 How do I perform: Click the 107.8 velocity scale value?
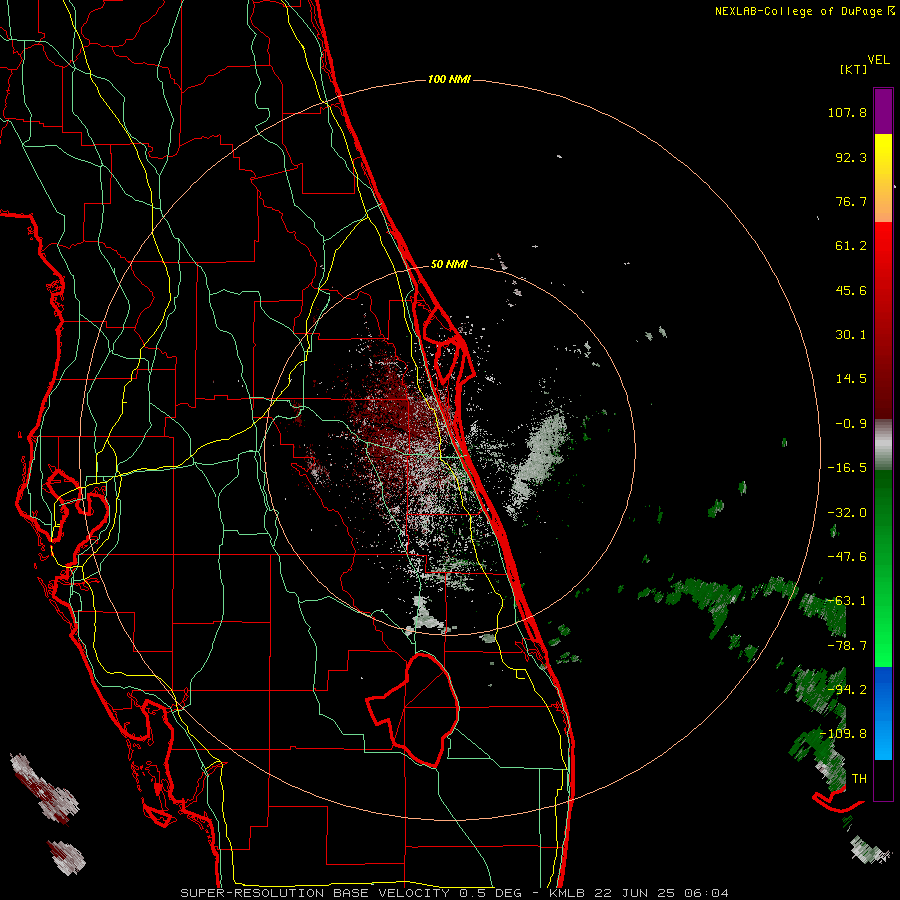847,112
